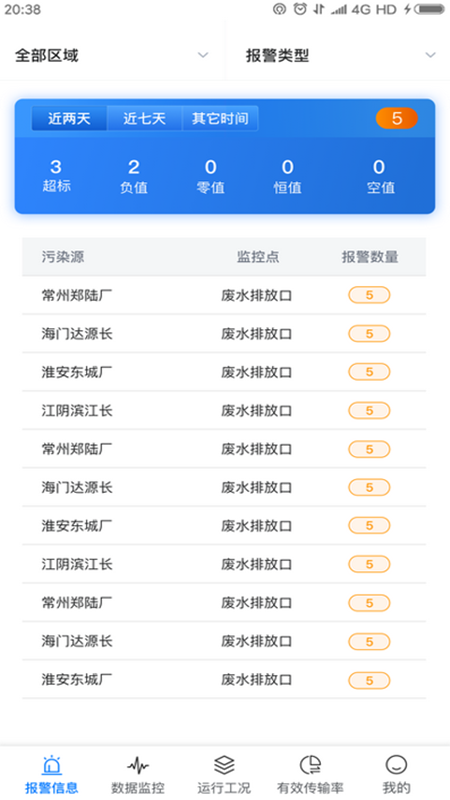Open 运行工况 layers icon
Screen dimensions: 450x800
pyautogui.click(x=224, y=765)
